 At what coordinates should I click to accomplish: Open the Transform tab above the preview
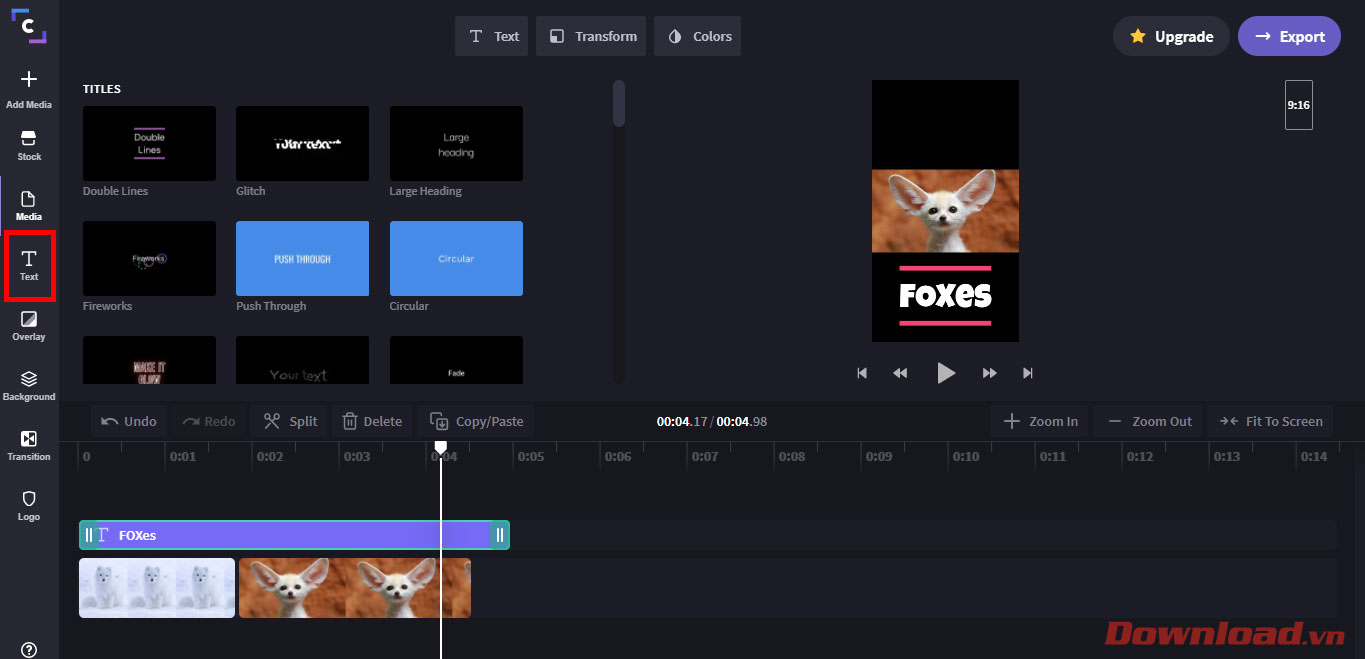pyautogui.click(x=593, y=36)
